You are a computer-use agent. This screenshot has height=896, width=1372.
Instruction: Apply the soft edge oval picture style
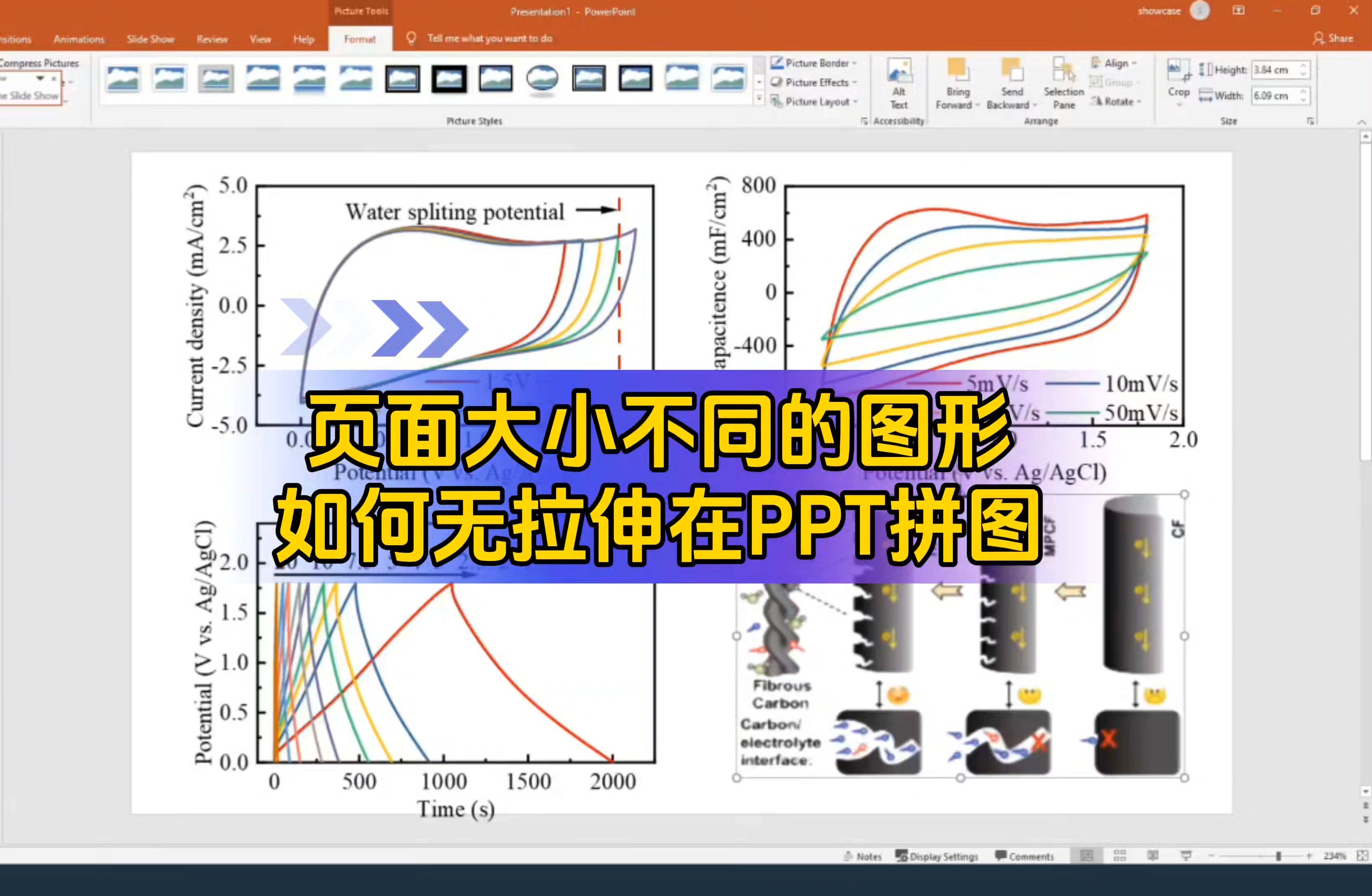pos(542,79)
